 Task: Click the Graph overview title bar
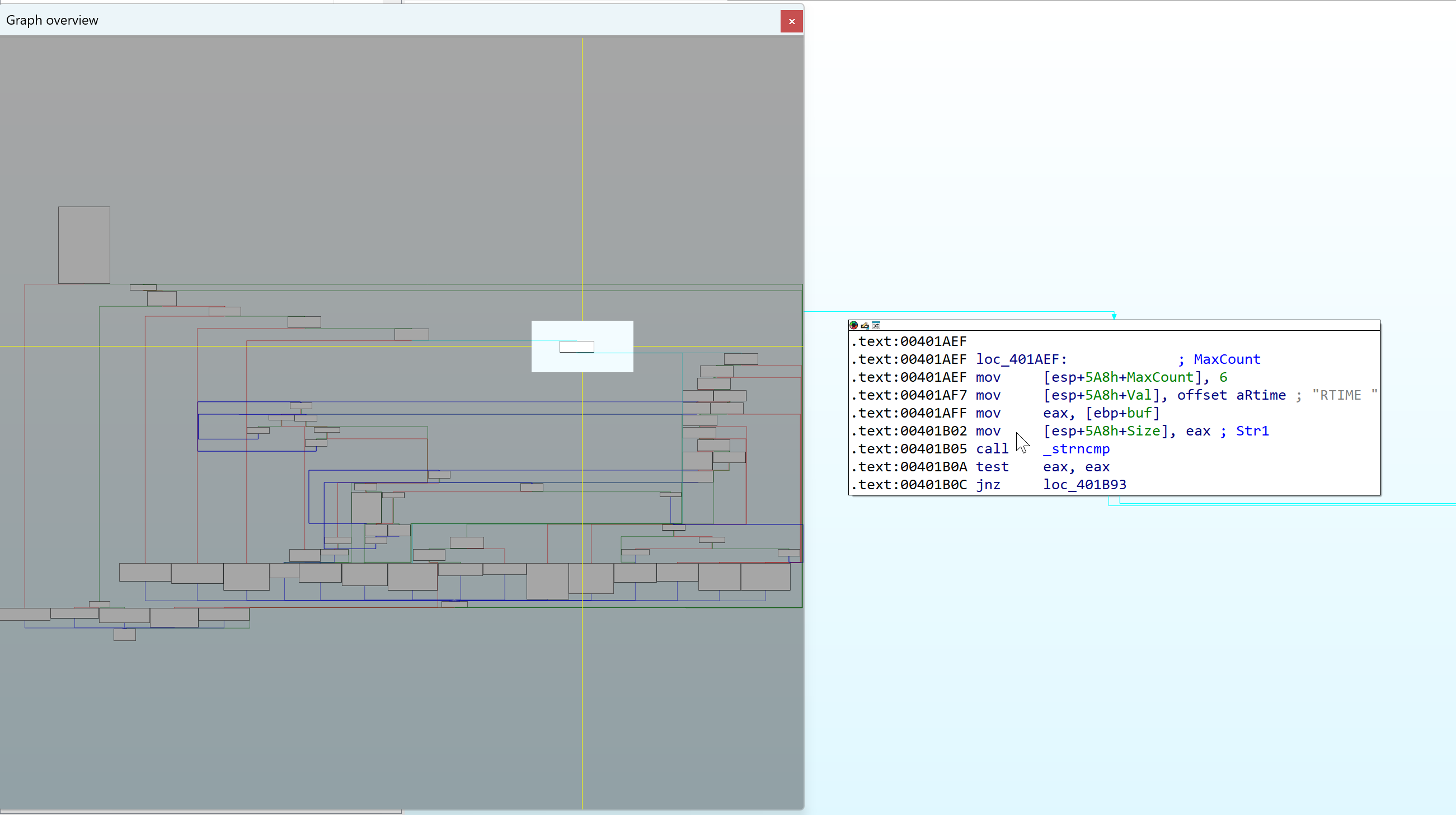(52, 20)
